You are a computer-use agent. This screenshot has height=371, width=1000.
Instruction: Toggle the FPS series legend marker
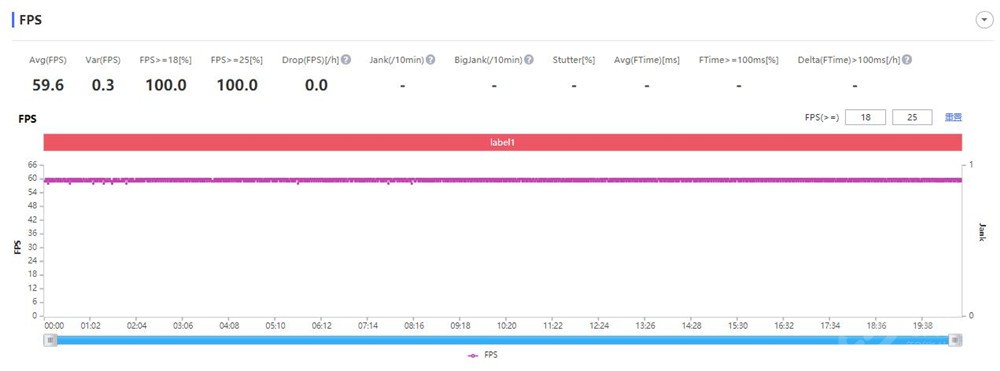473,355
